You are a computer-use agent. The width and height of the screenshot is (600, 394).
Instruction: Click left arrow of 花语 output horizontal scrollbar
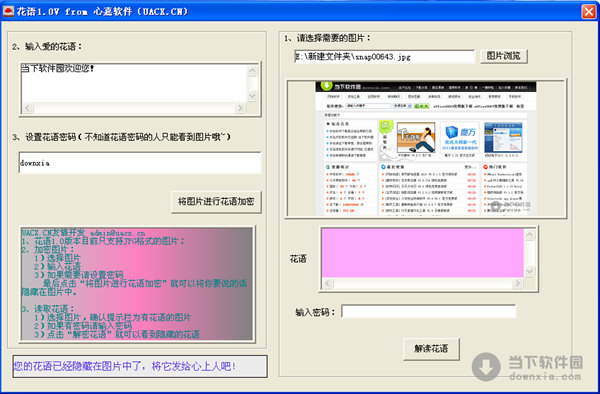click(328, 283)
